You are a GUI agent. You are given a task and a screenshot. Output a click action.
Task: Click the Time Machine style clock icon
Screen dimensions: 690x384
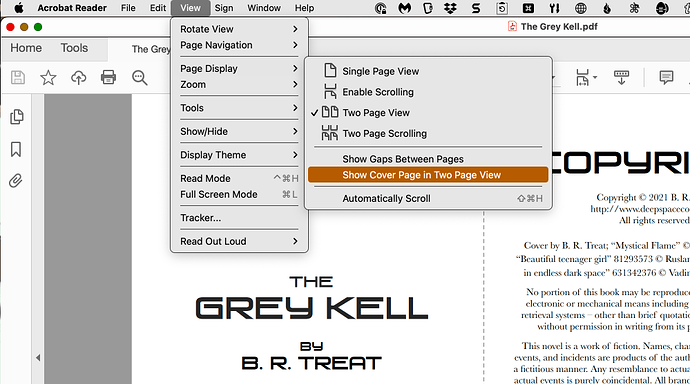pyautogui.click(x=502, y=8)
